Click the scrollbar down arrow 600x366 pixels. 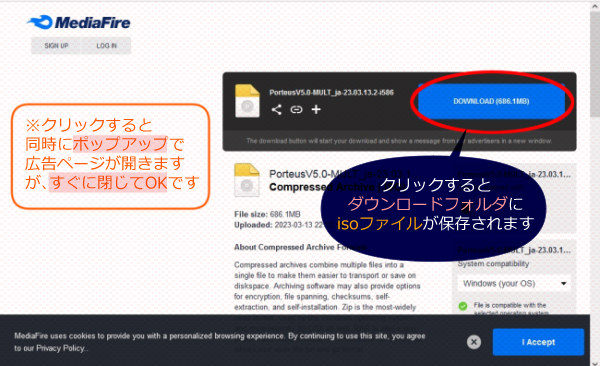click(595, 362)
